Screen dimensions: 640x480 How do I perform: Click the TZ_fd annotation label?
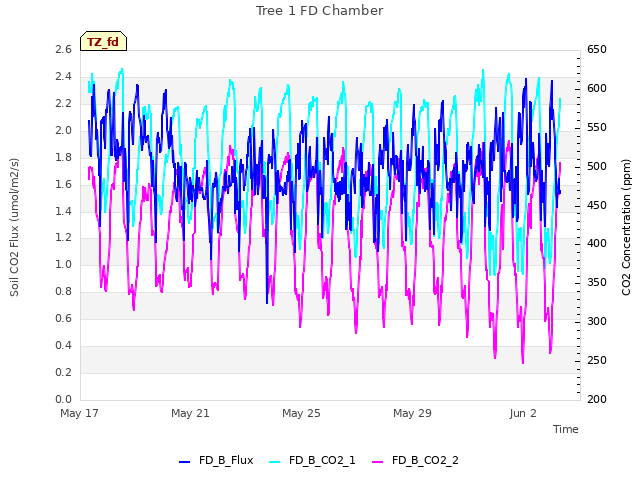(103, 41)
